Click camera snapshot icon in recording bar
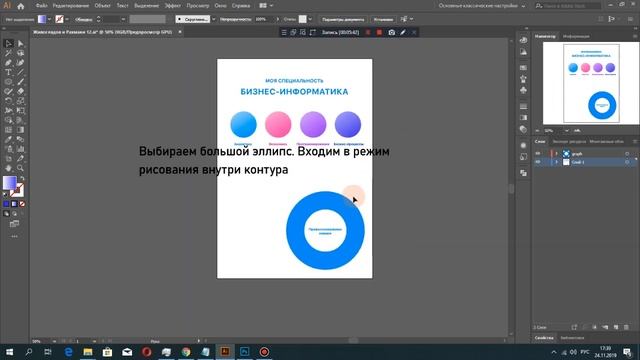Screen dimensions: 640x360 391,32
